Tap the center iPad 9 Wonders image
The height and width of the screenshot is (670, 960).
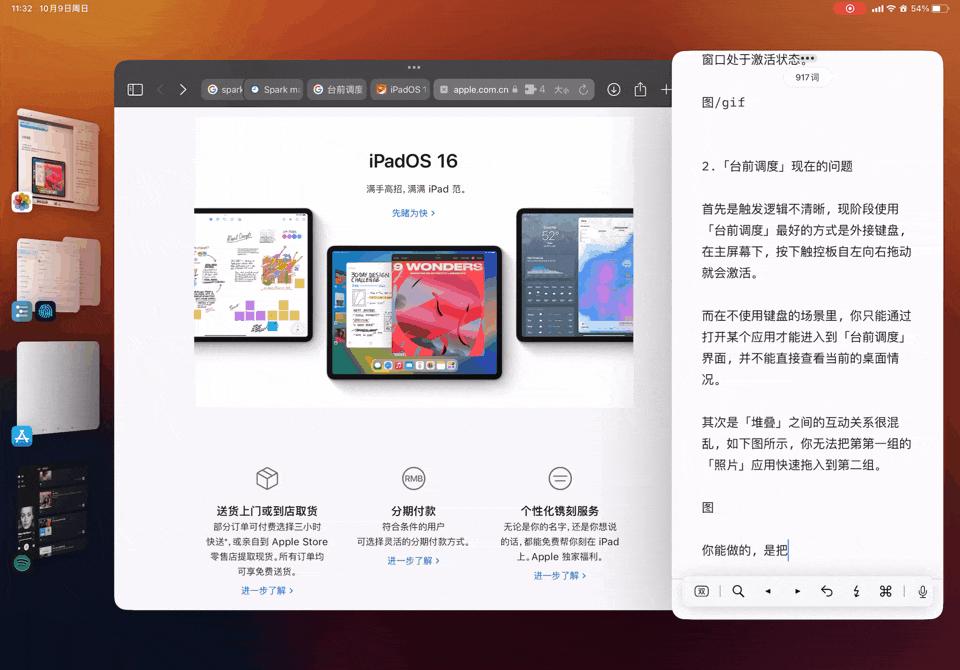[x=414, y=312]
